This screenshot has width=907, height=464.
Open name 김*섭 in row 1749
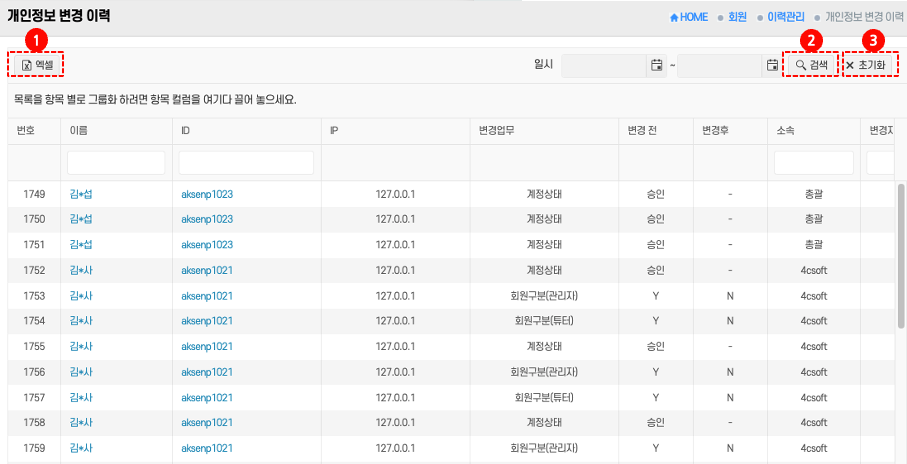(x=81, y=193)
